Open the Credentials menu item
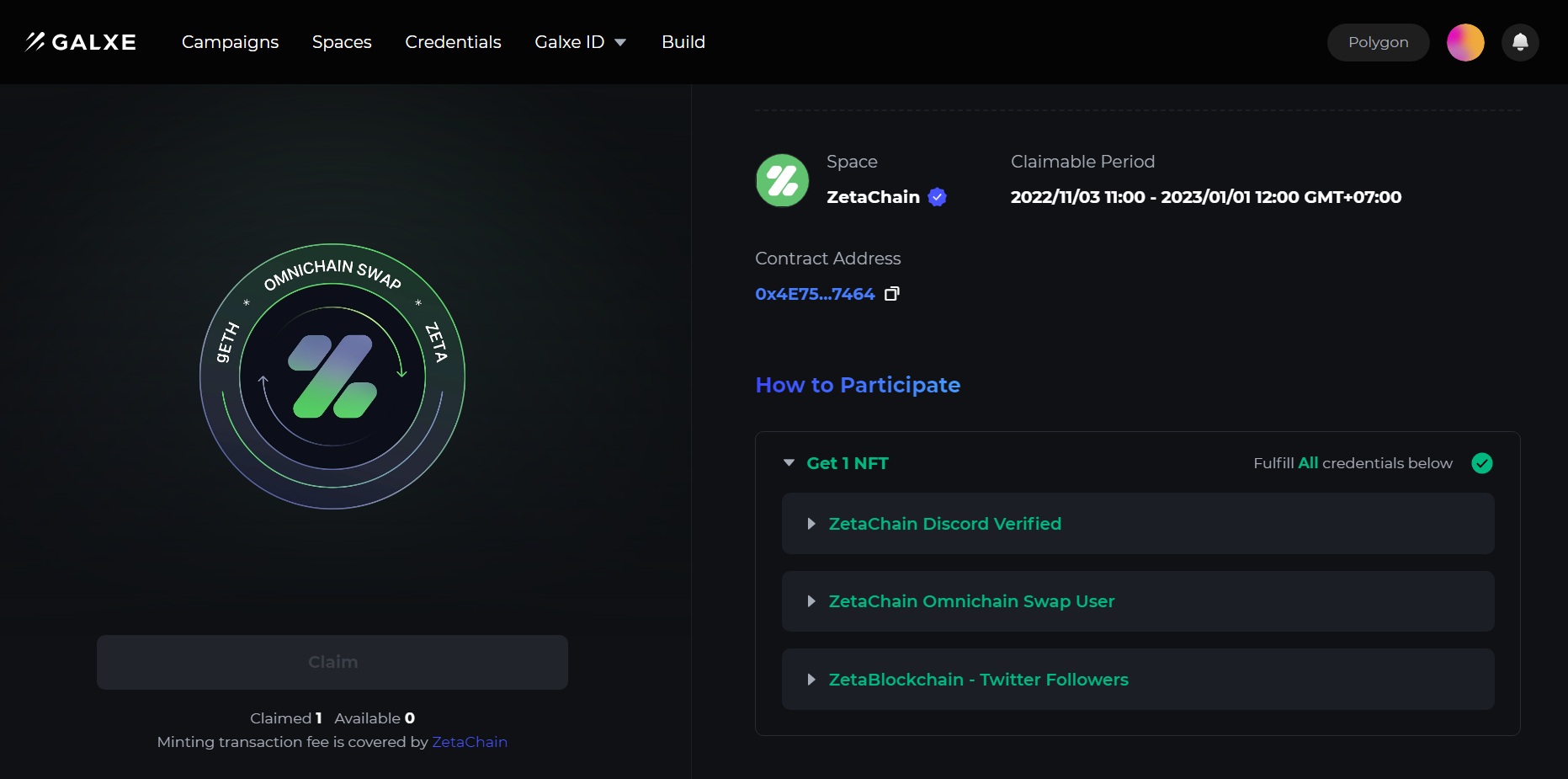1568x779 pixels. pos(453,42)
